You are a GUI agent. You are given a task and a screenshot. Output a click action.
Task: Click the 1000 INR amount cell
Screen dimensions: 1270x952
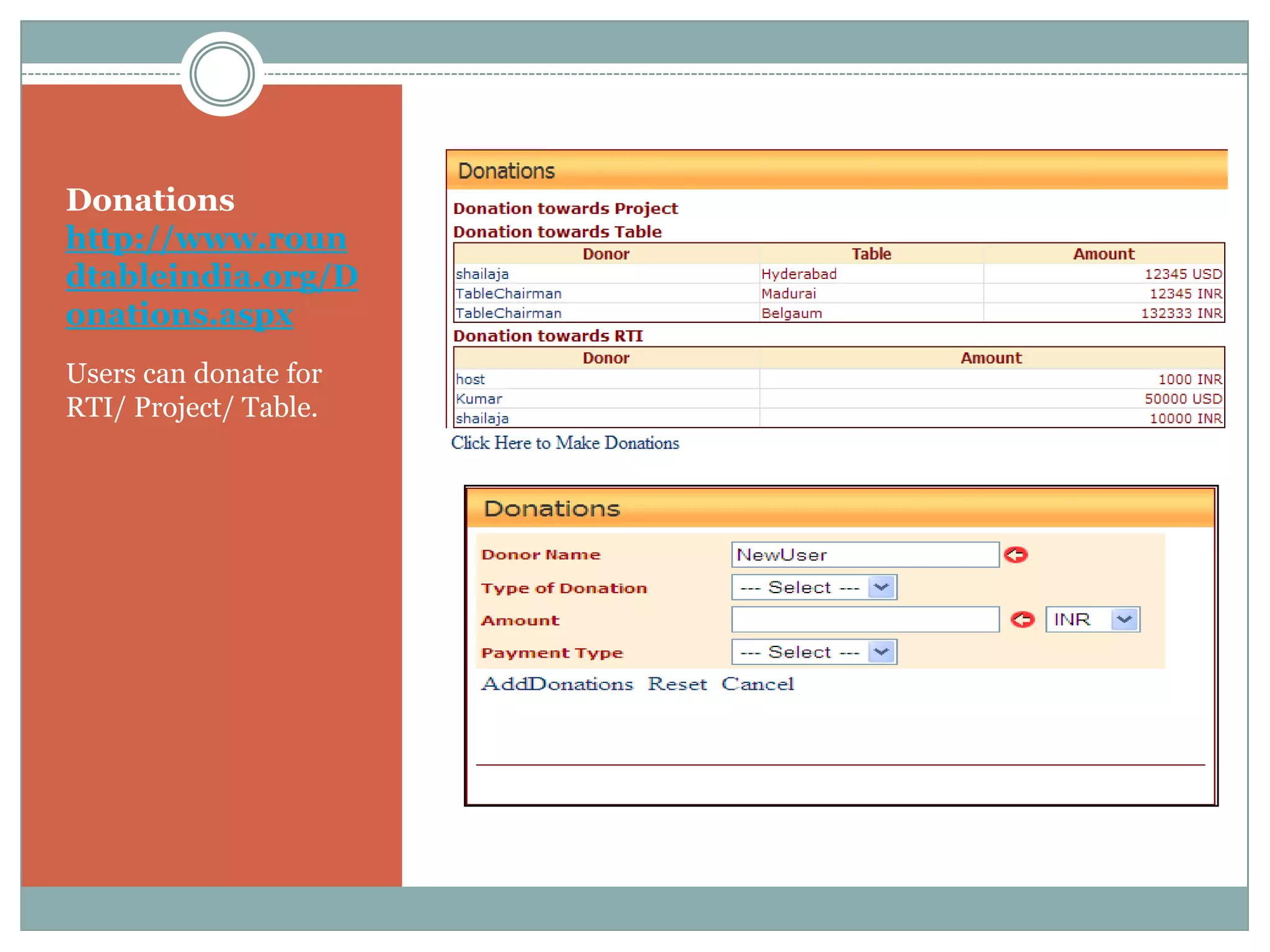click(992, 379)
